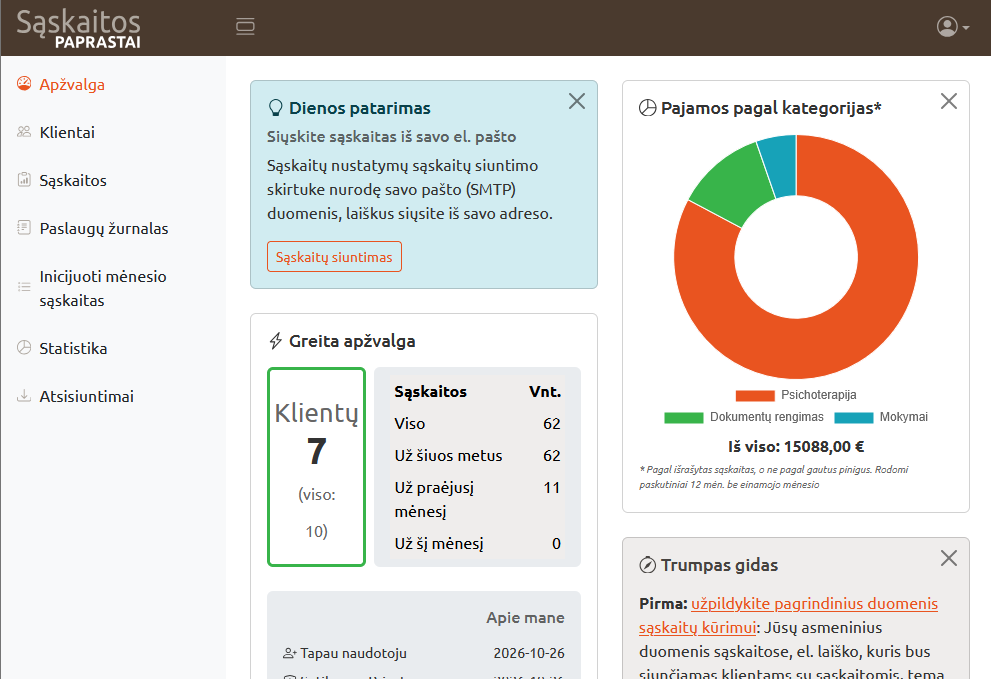Screen dimensions: 991x679
Task: Click the value 0 for Už šį mėnesį
Action: 556,544
